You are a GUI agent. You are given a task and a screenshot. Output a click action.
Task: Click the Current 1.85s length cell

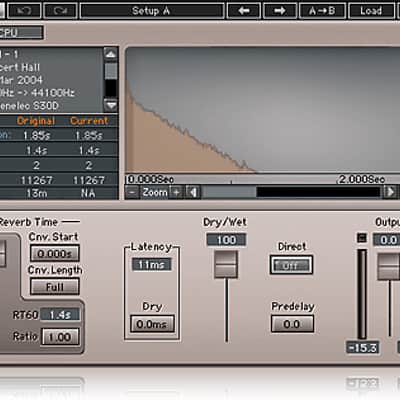point(89,135)
